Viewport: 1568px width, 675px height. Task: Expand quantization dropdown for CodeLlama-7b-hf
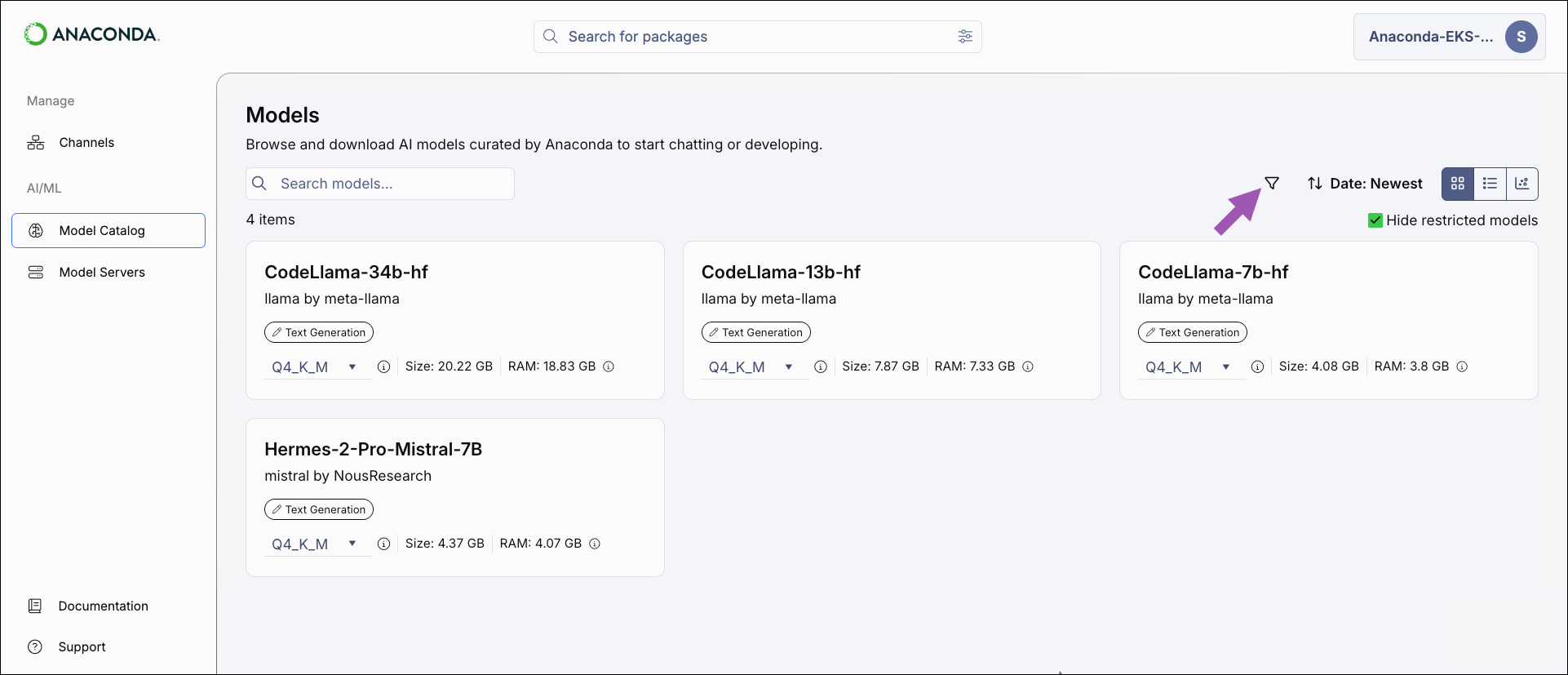1191,367
